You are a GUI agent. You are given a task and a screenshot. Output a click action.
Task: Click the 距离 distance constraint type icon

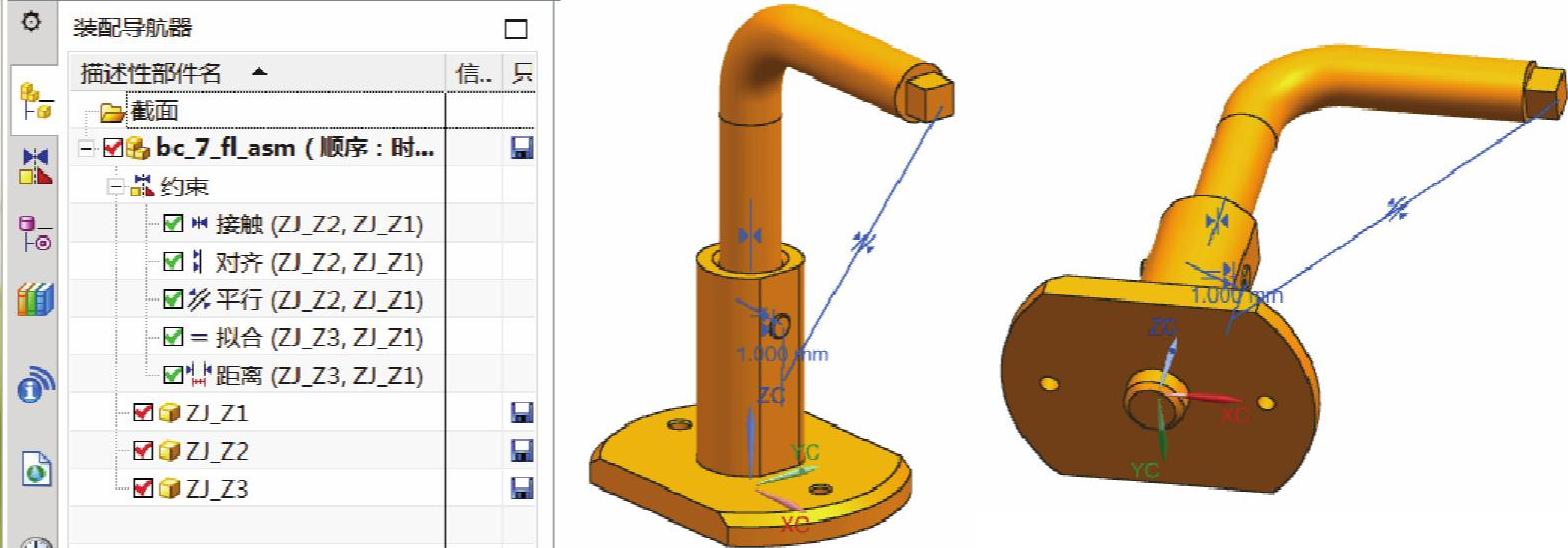(x=199, y=375)
